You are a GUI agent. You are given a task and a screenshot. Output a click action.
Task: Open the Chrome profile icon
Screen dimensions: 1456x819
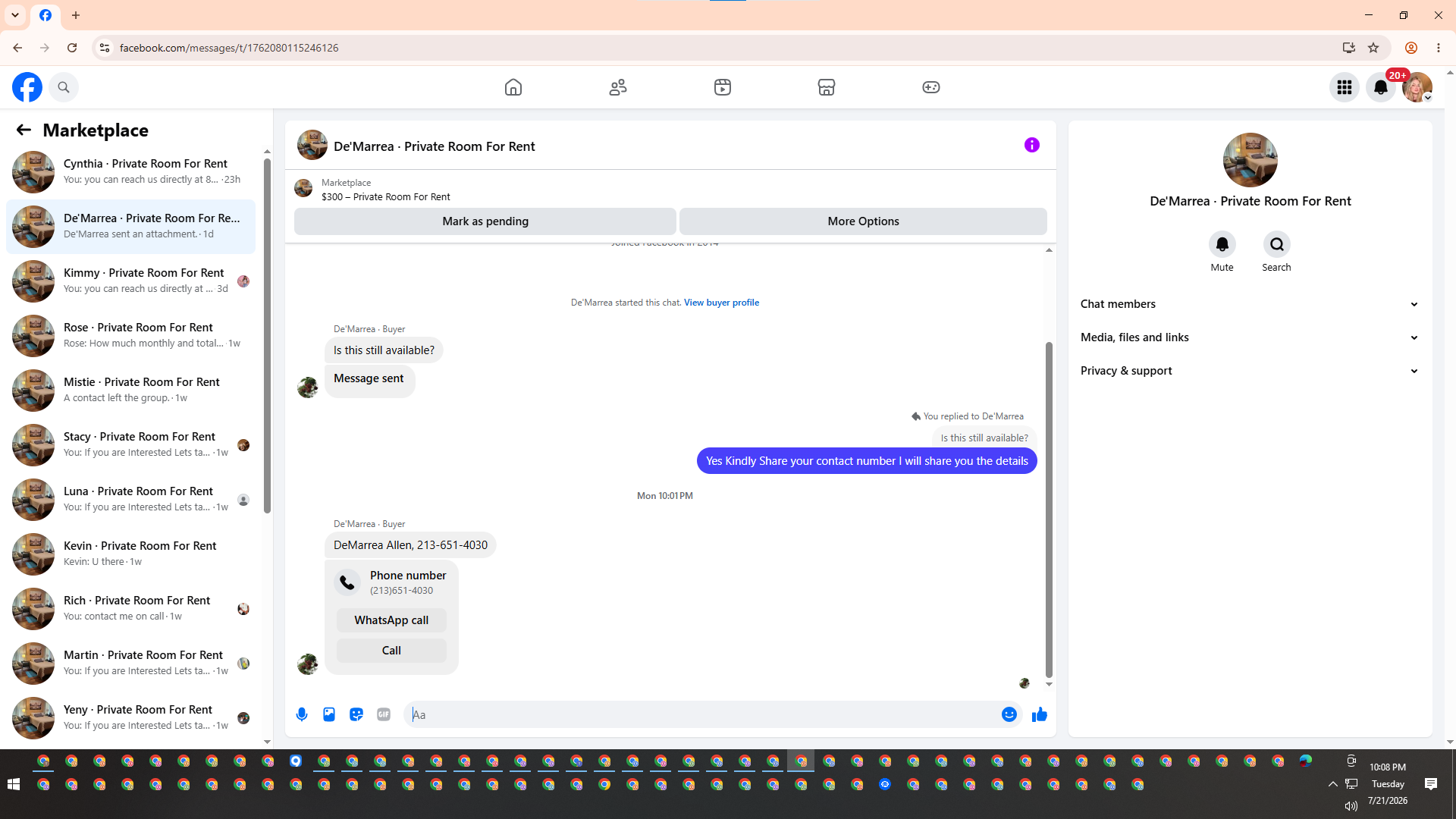click(1411, 48)
